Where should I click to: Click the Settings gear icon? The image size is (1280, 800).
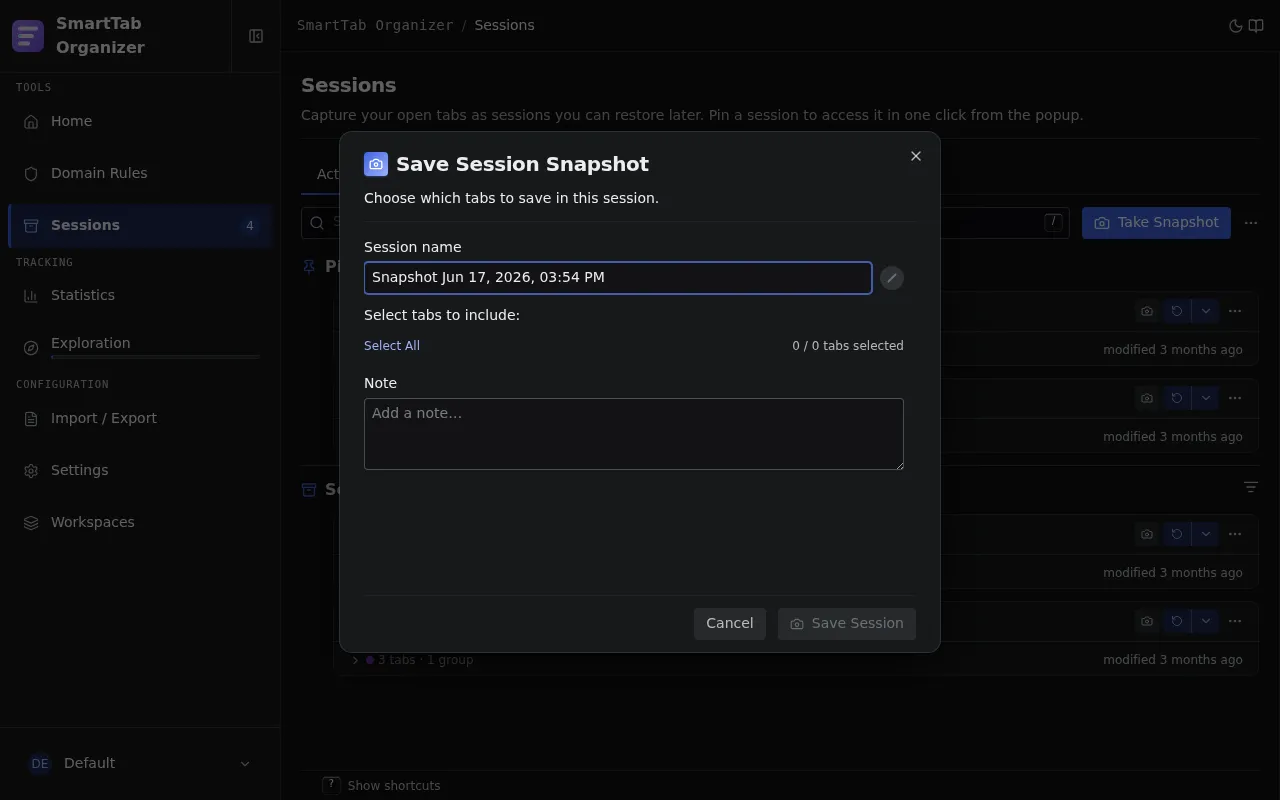(x=31, y=471)
